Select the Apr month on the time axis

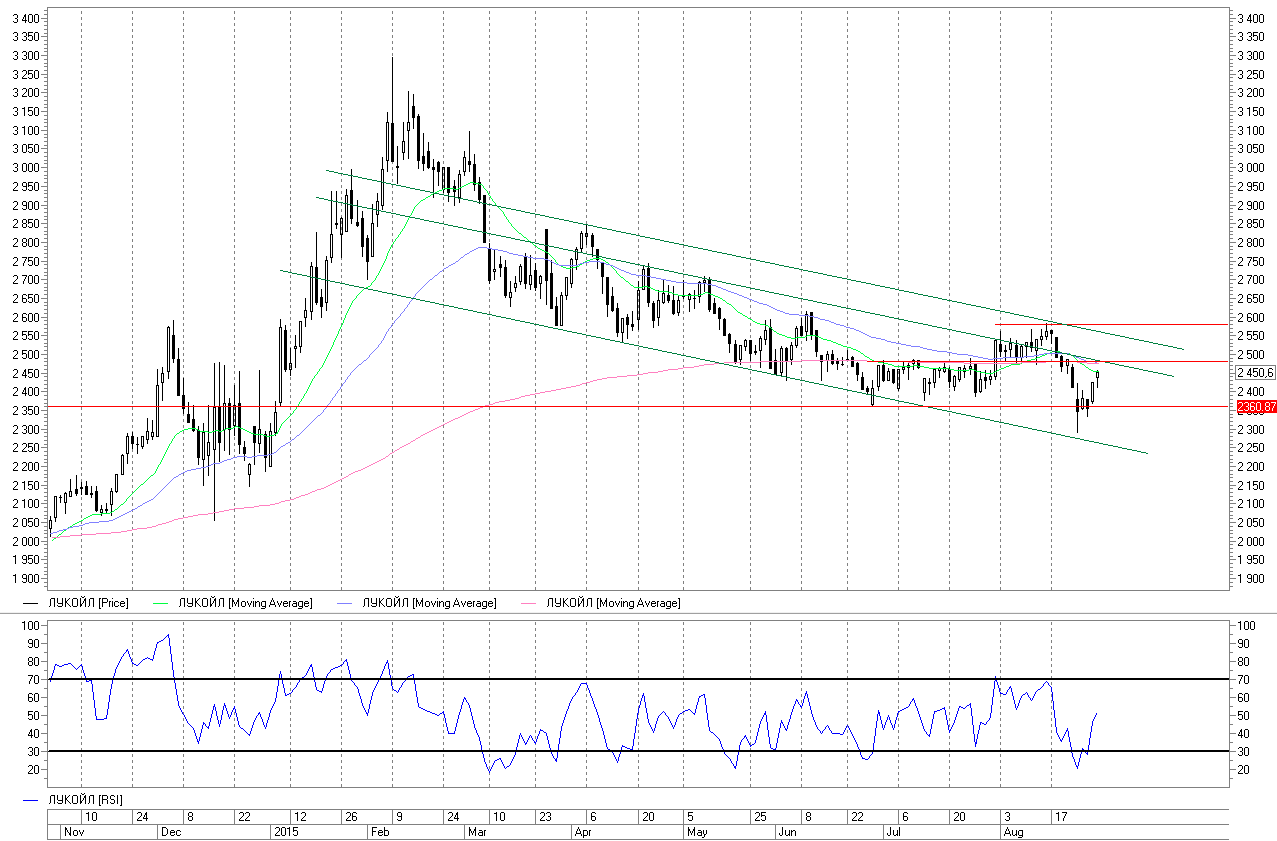coord(584,831)
